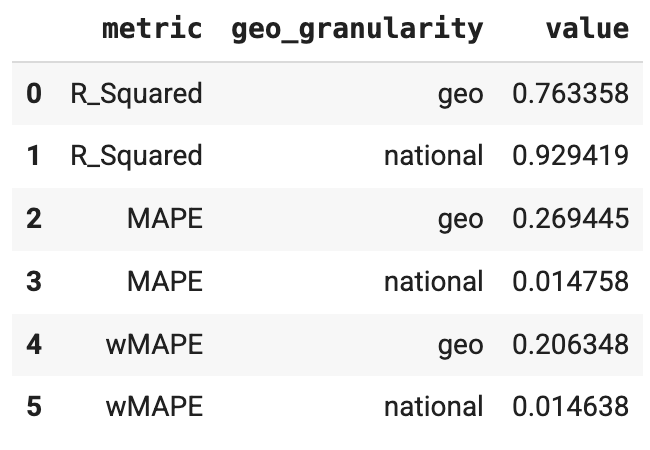Click the value 0.014638
The width and height of the screenshot is (650, 450).
[x=570, y=407]
